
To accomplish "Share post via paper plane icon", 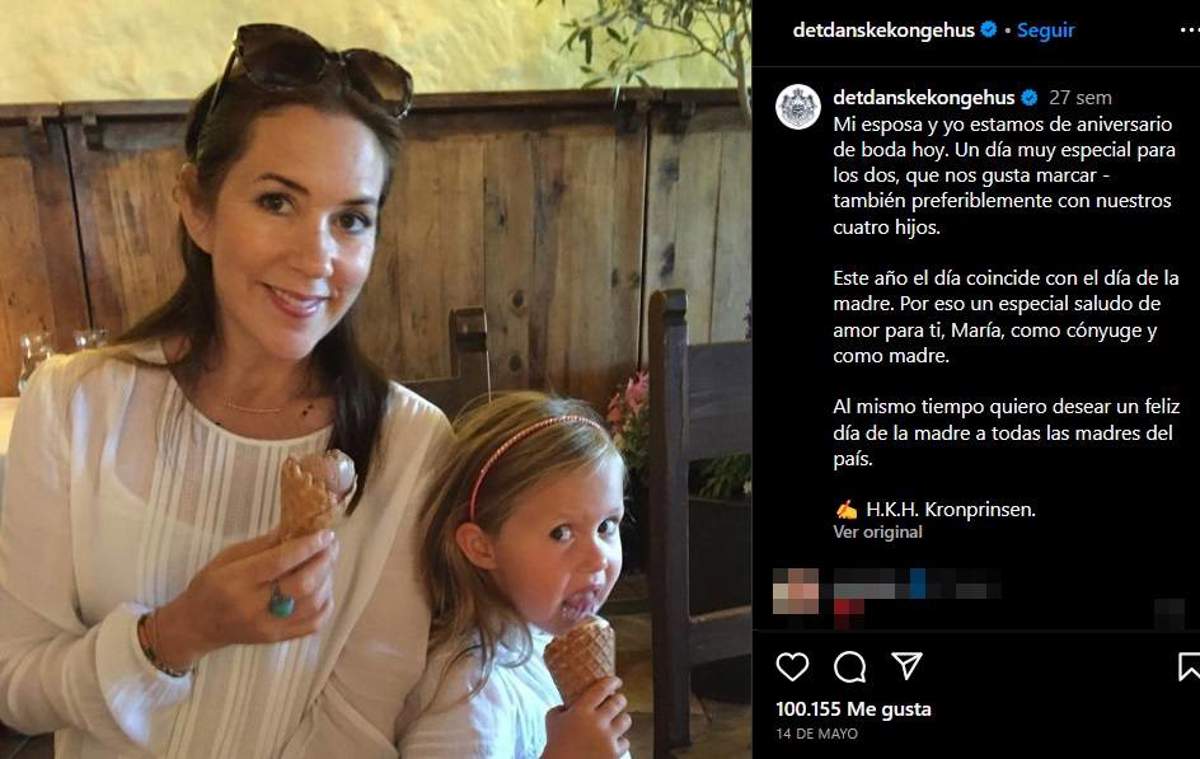I will click(x=906, y=666).
